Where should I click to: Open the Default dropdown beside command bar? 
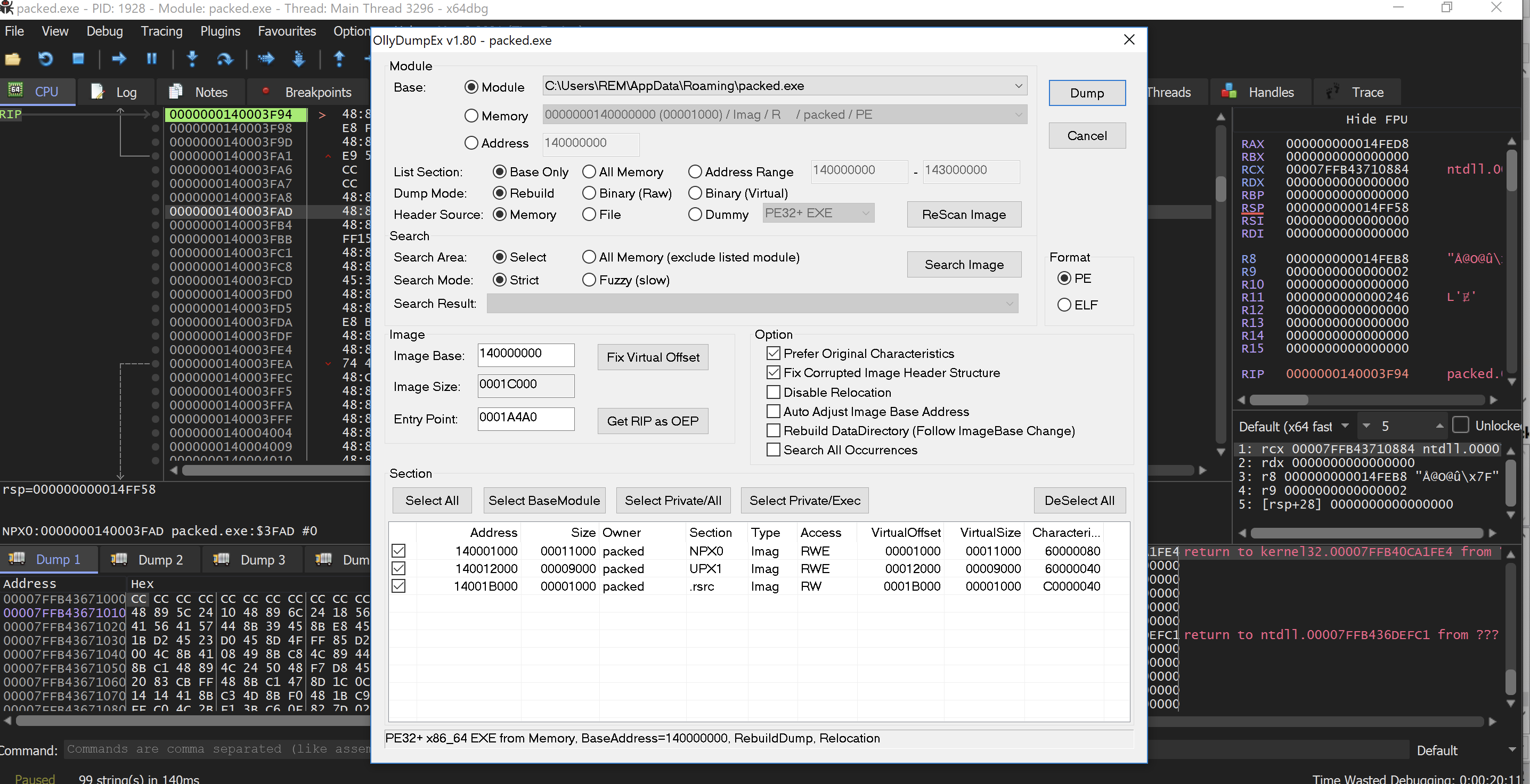pyautogui.click(x=1511, y=749)
